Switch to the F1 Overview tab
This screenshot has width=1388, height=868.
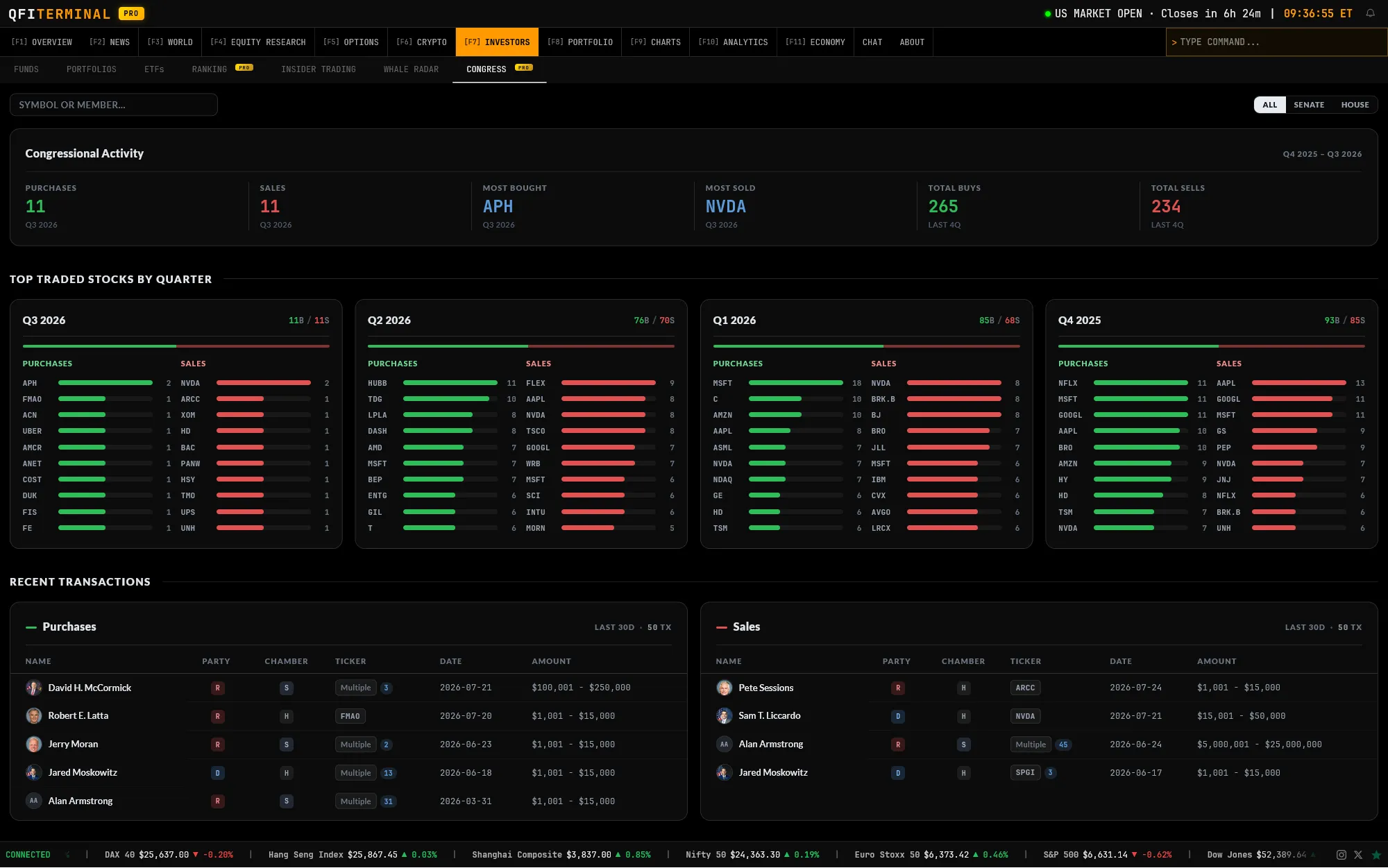tap(42, 42)
